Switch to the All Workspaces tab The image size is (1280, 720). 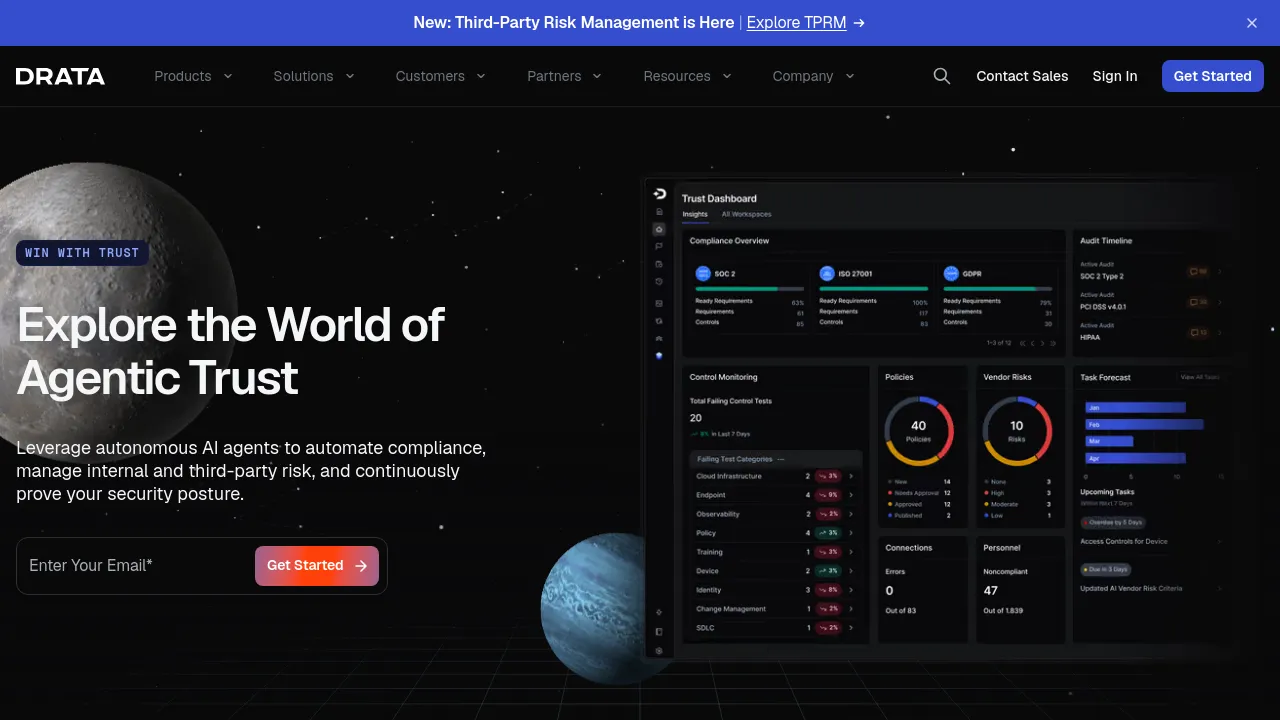[x=746, y=214]
